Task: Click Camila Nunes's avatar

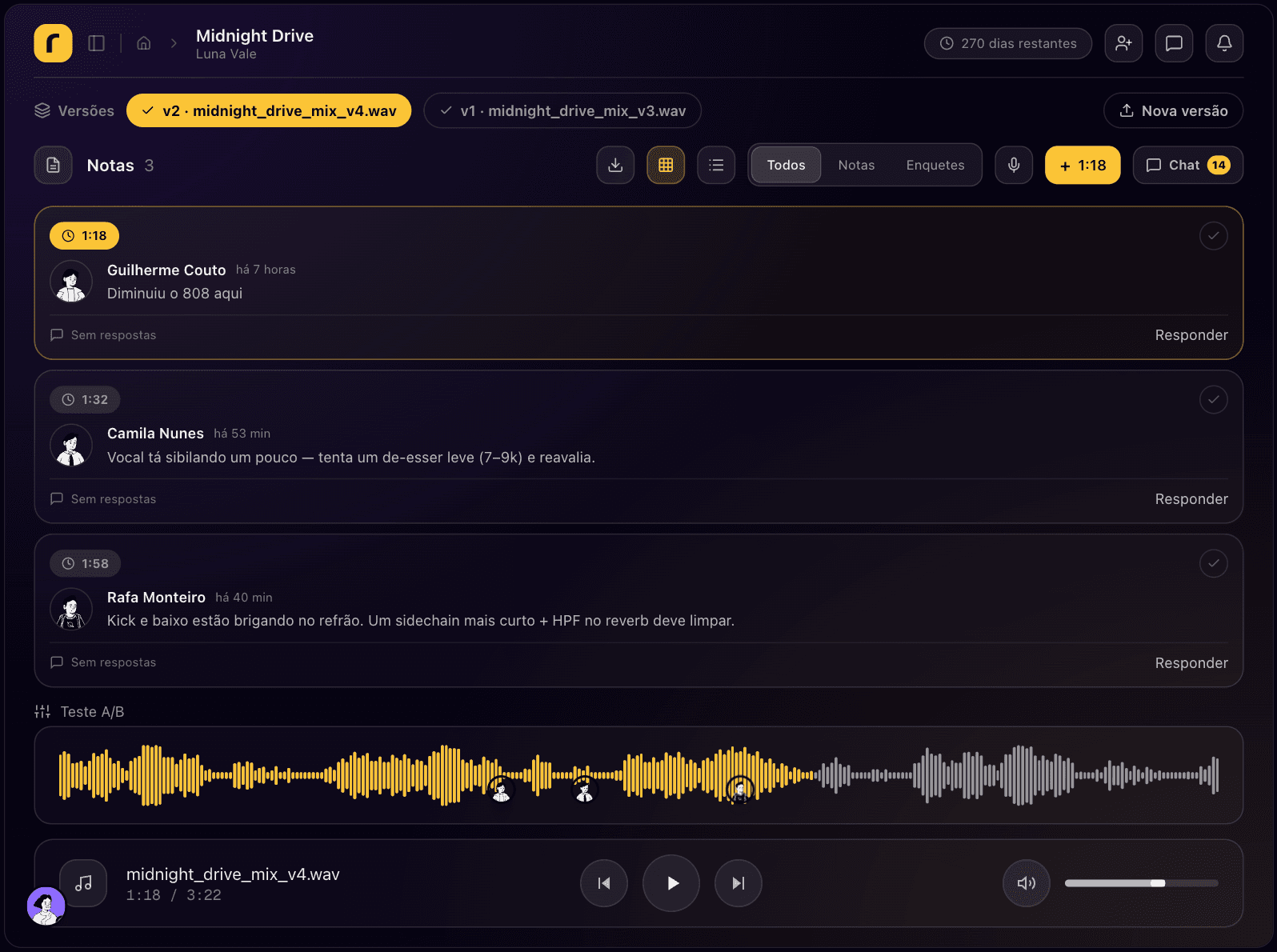Action: 71,446
